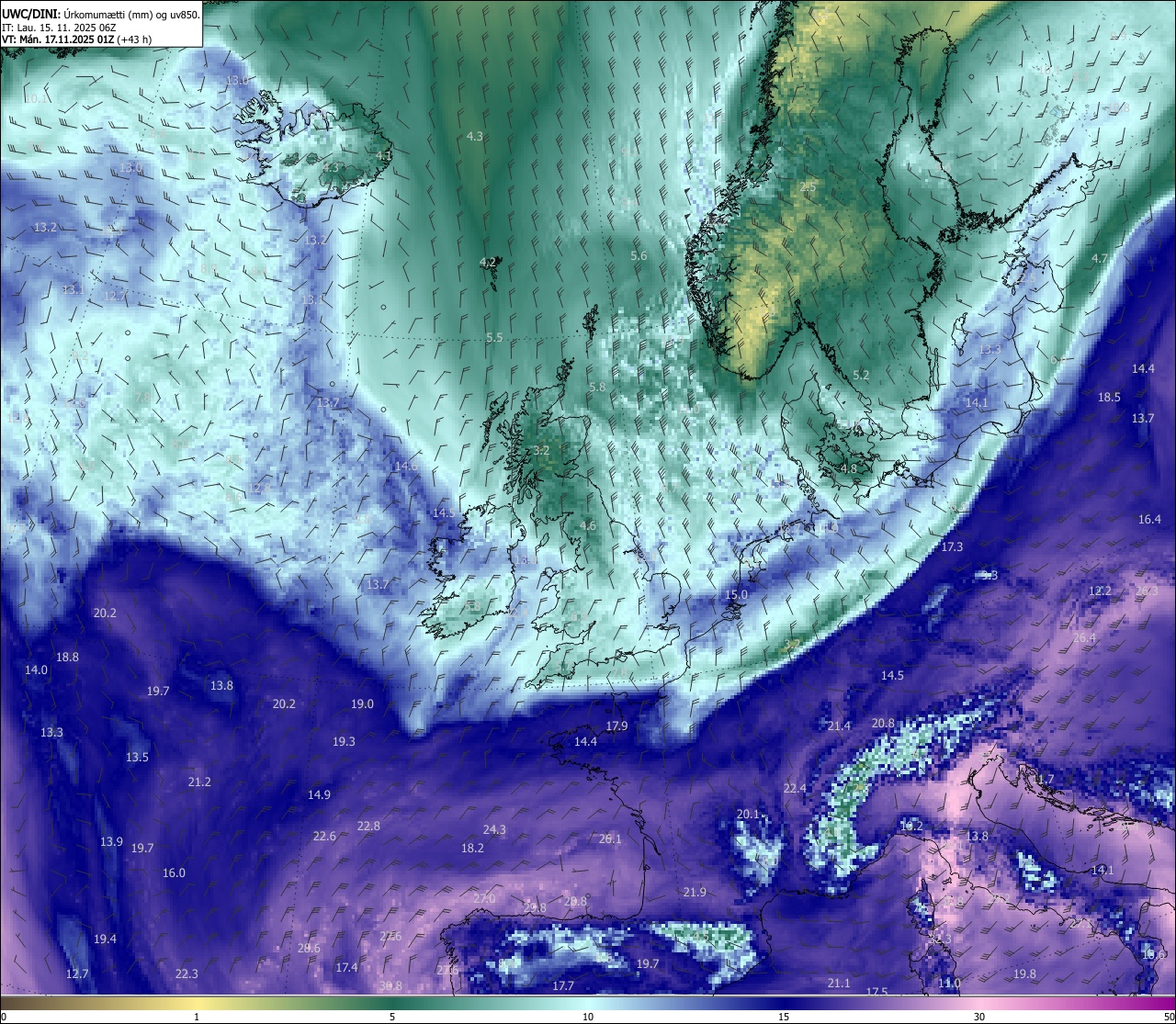Click the 2.5 value over Norway
The height and width of the screenshot is (1024, 1176).
click(x=808, y=186)
